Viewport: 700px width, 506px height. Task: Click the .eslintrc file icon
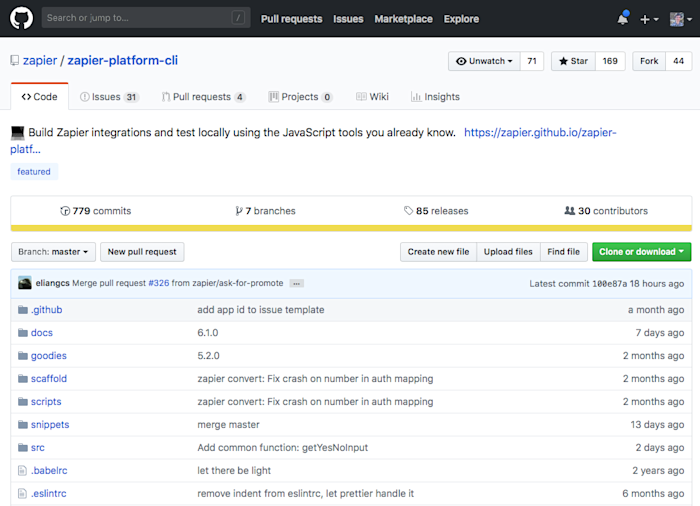click(22, 493)
